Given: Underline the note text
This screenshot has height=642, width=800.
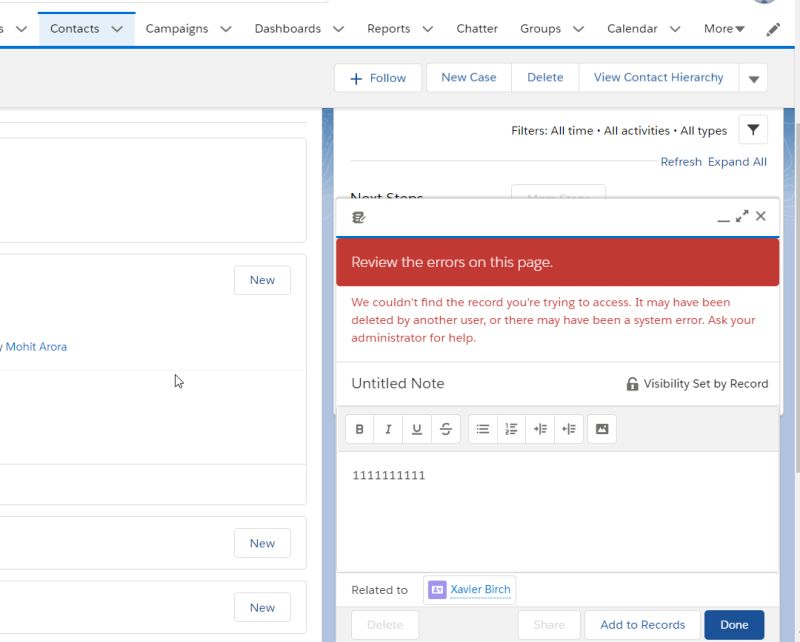Looking at the screenshot, I should point(417,429).
